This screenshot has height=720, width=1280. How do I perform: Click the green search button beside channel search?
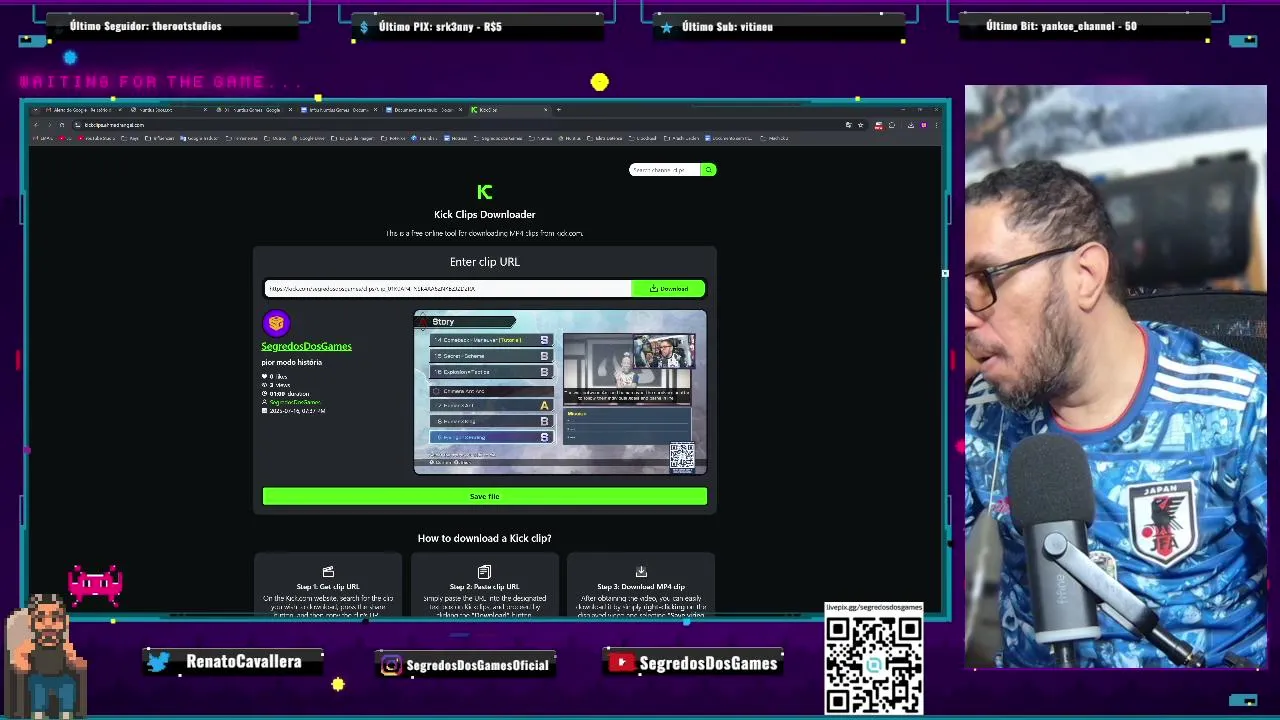point(708,170)
